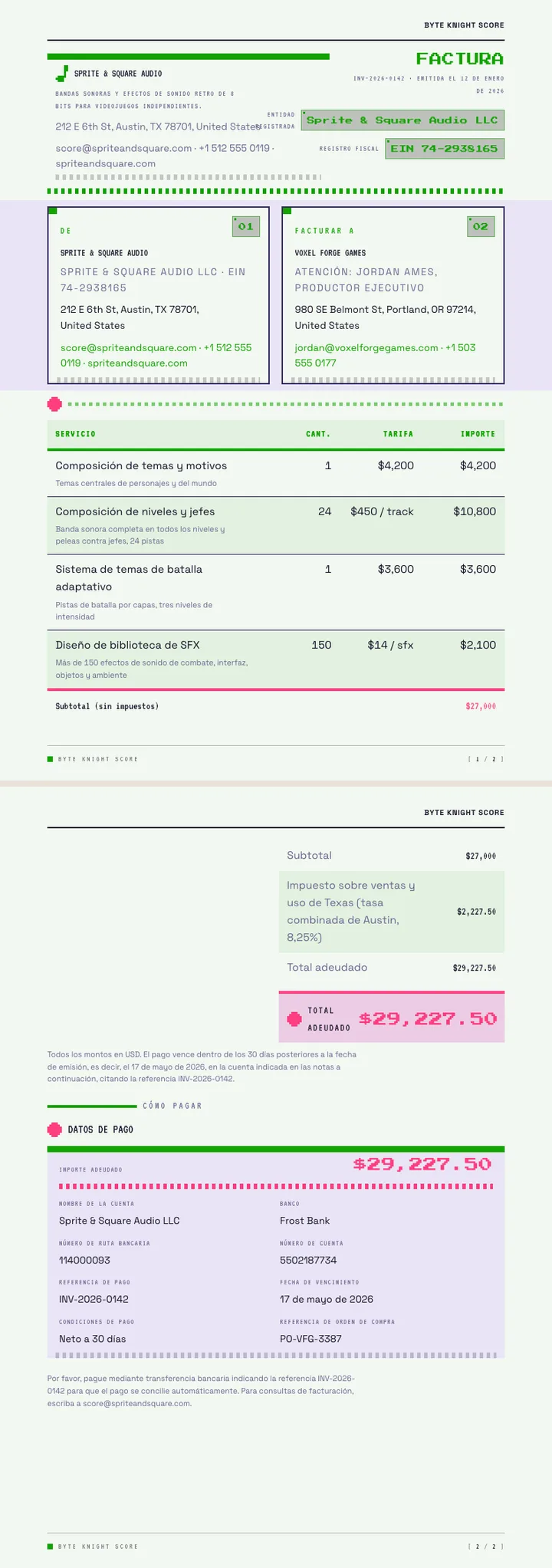The height and width of the screenshot is (1568, 552).
Task: Click the pink pixel icon beside Datos de Pago
Action: click(54, 1129)
